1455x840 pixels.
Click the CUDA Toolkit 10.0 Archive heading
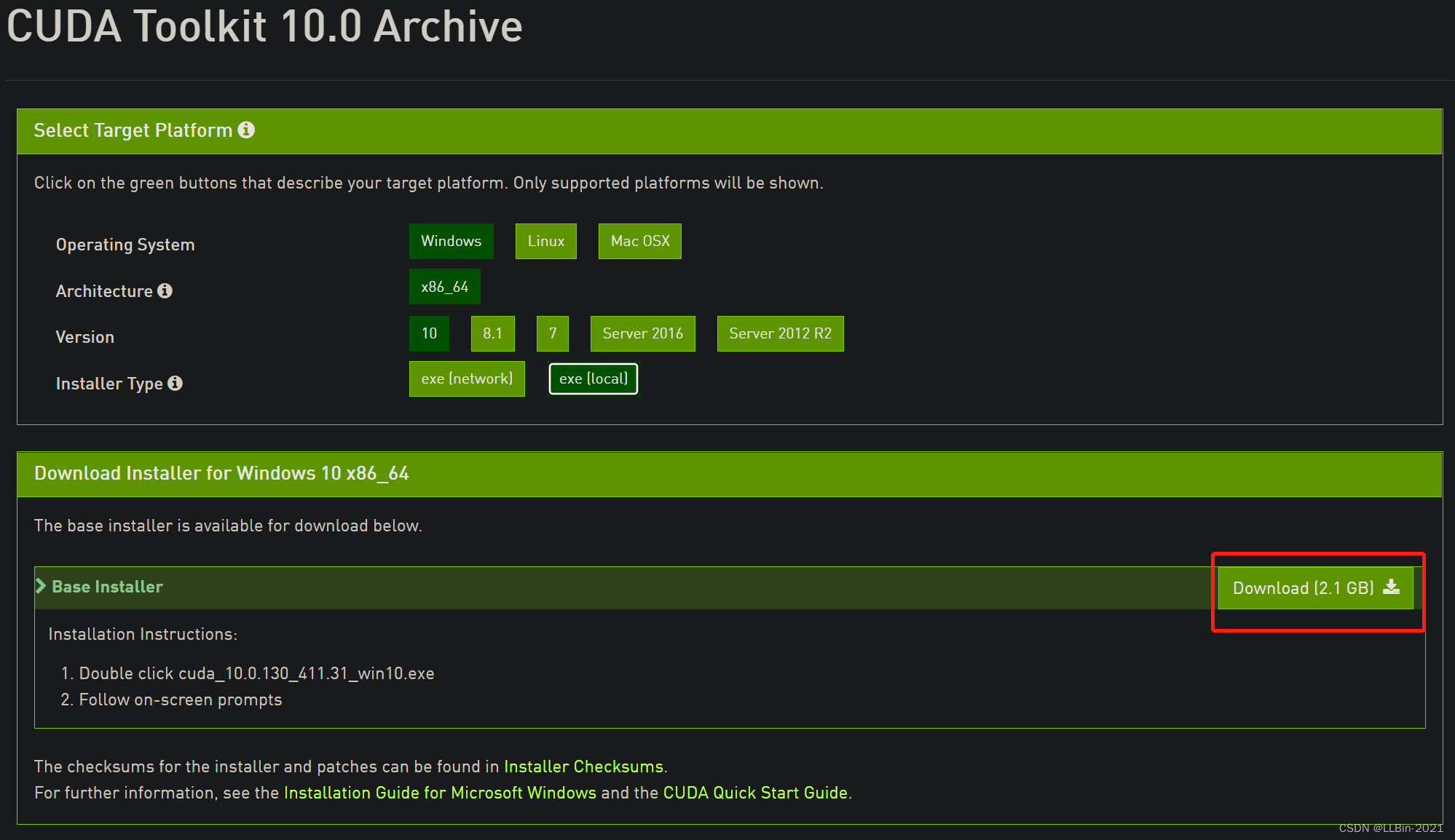264,26
